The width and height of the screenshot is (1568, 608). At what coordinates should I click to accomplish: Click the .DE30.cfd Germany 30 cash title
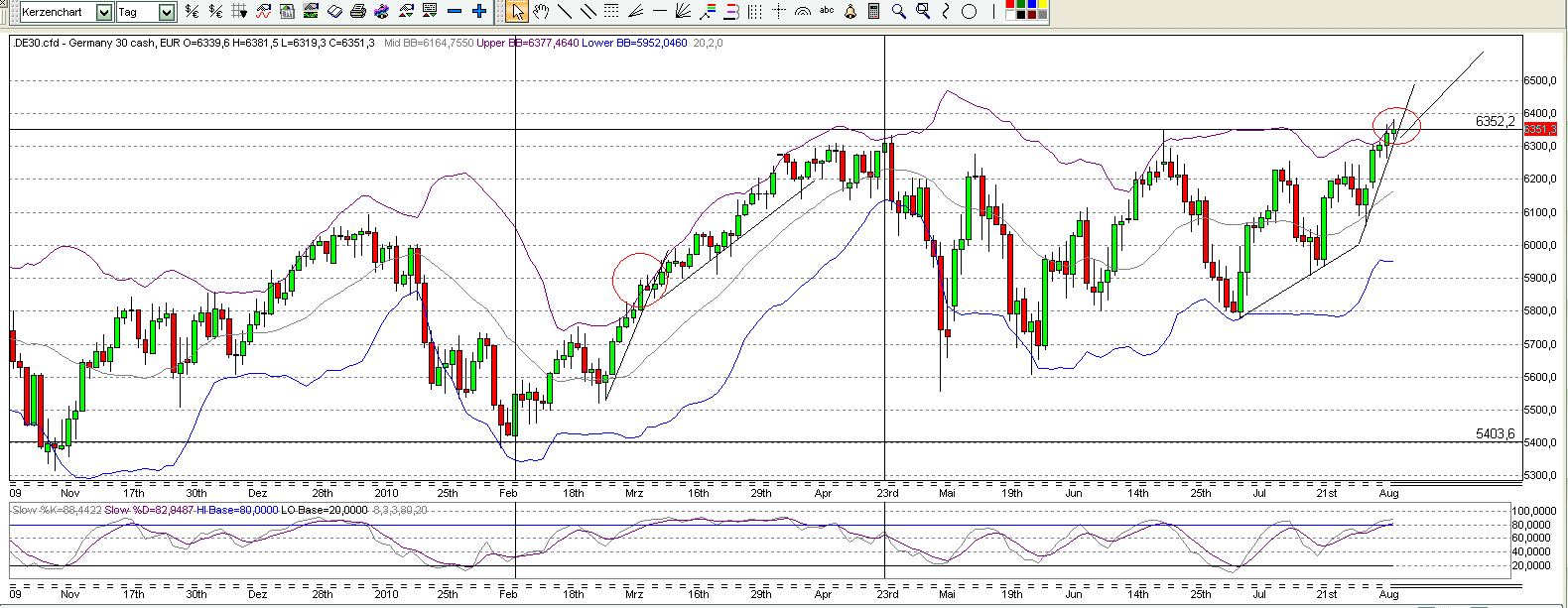click(x=83, y=43)
